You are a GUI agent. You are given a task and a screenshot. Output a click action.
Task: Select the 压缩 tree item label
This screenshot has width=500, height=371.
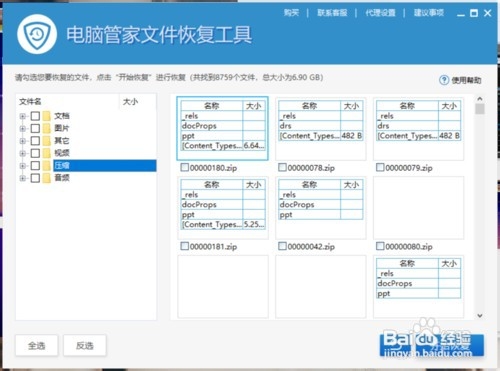[x=62, y=165]
